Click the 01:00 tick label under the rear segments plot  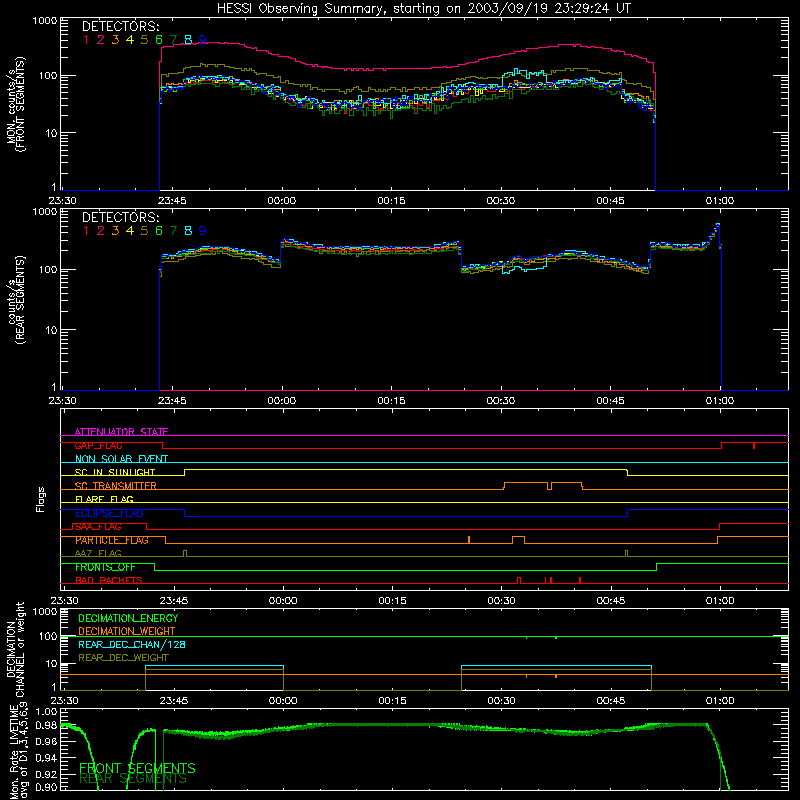click(x=720, y=401)
